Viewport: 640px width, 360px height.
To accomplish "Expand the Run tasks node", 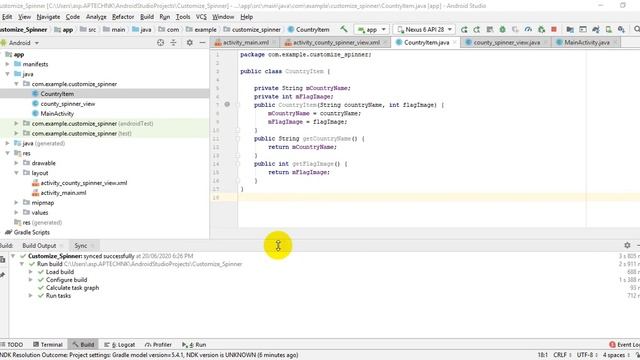I will [31, 296].
